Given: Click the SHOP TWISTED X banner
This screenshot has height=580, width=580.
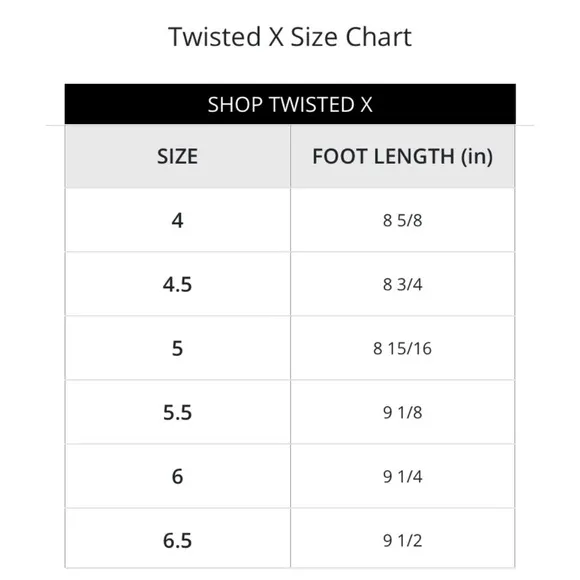Looking at the screenshot, I should pos(290,104).
